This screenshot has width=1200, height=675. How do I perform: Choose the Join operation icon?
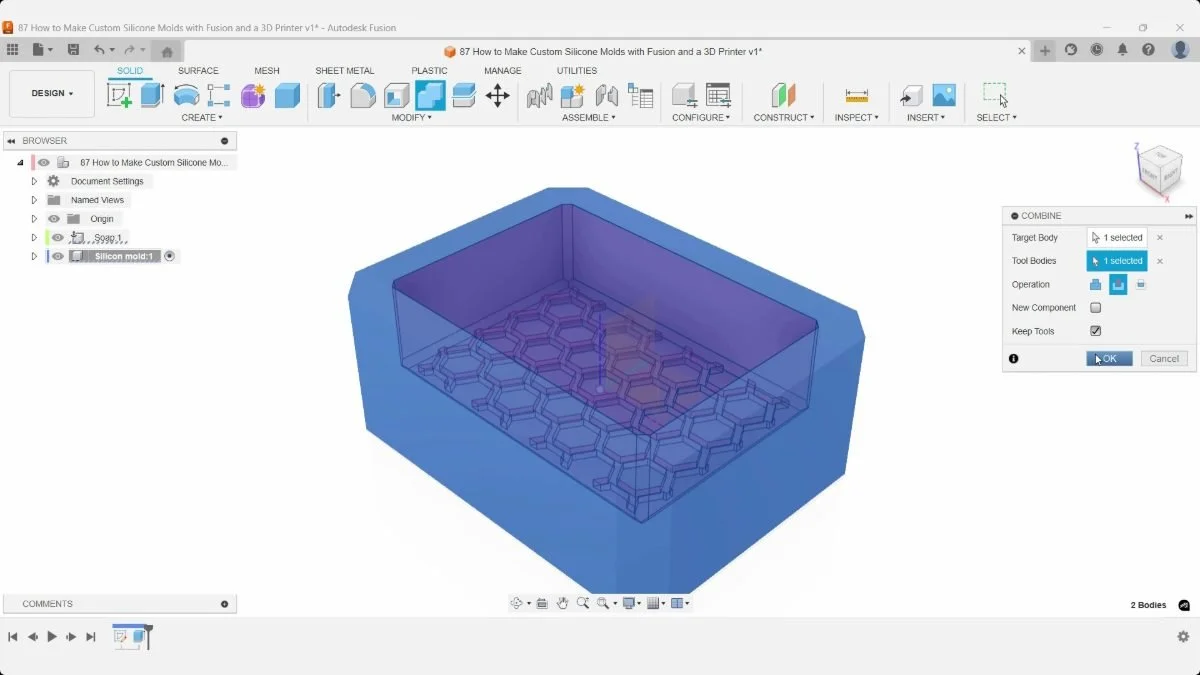tap(1095, 284)
